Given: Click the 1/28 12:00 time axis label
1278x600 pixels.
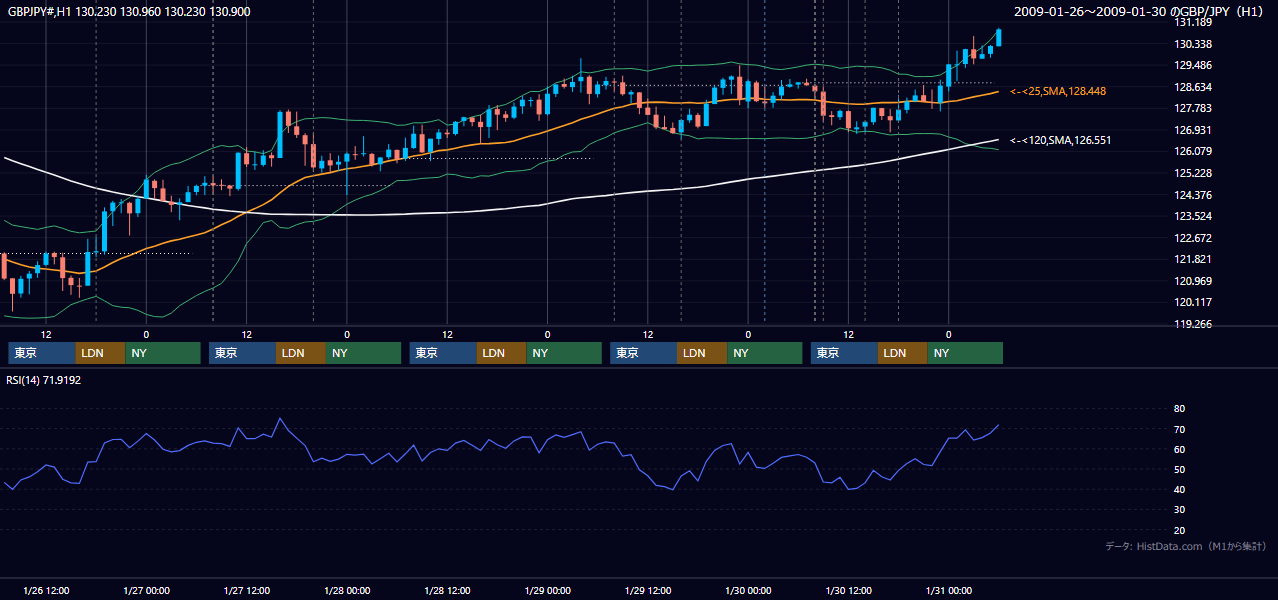Looking at the screenshot, I should [447, 590].
